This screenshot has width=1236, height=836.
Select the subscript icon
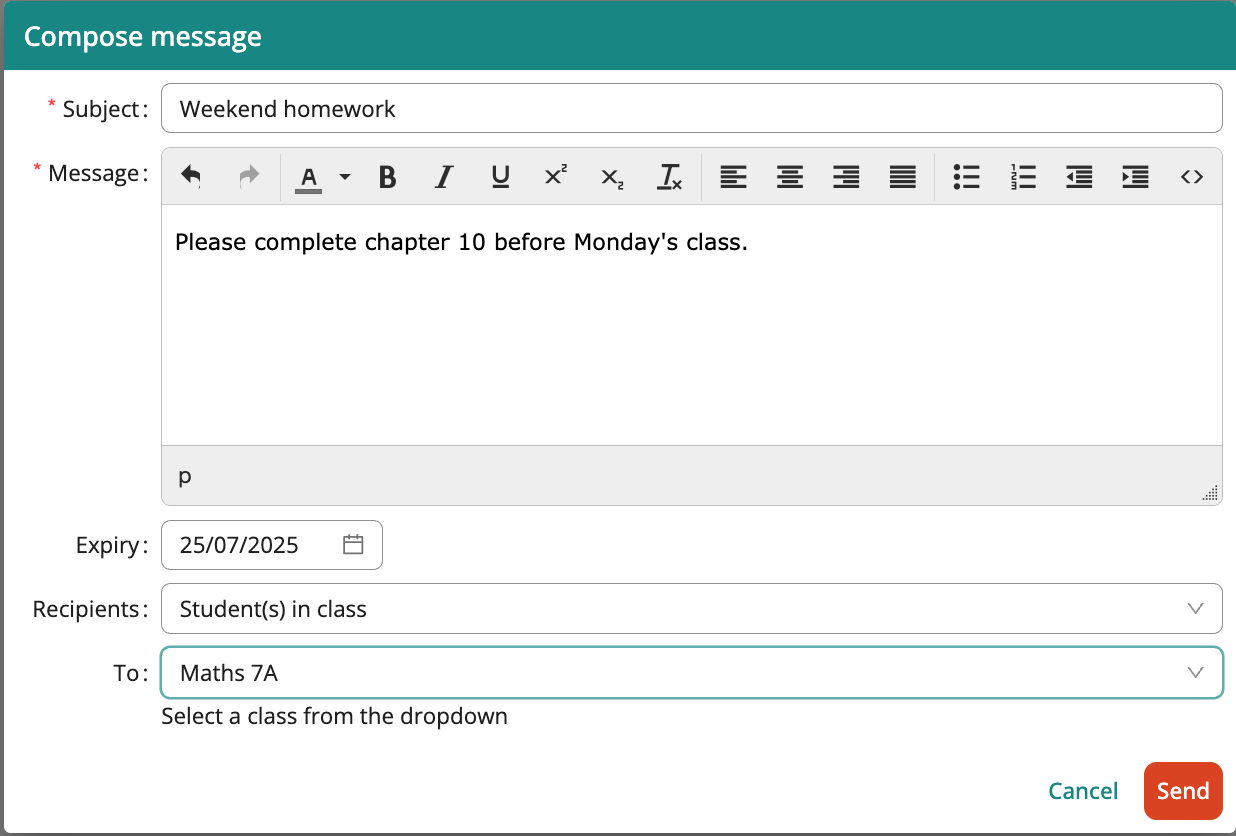[x=613, y=176]
